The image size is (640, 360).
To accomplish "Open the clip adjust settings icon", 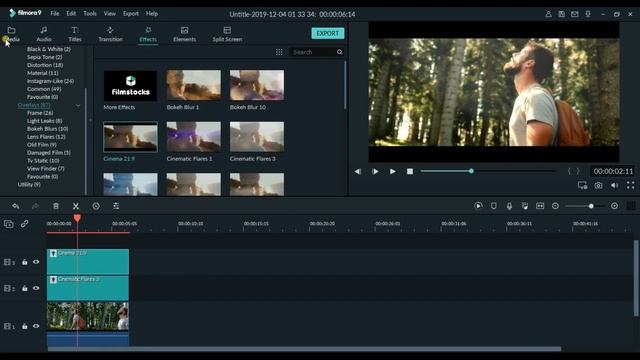I will click(x=116, y=206).
